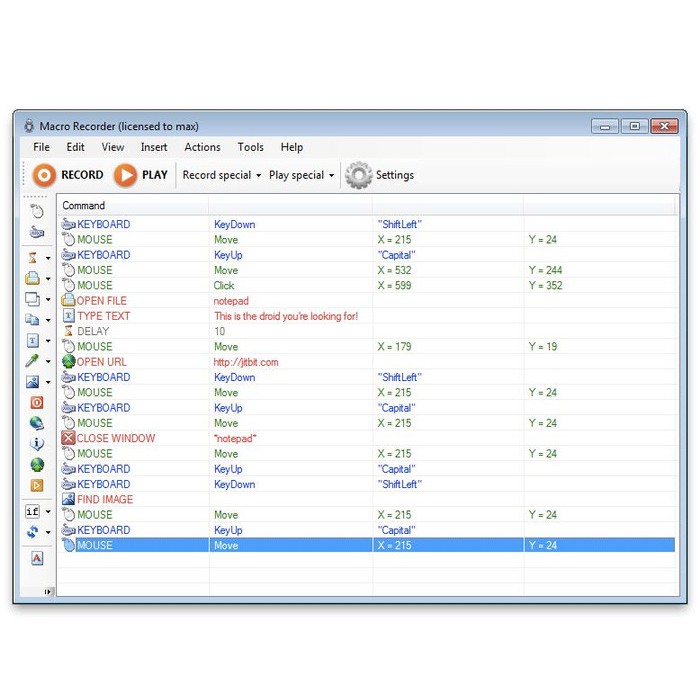Image resolution: width=700 pixels, height=700 pixels.
Task: Click the FIND IMAGE row picture icon
Action: pos(68,499)
